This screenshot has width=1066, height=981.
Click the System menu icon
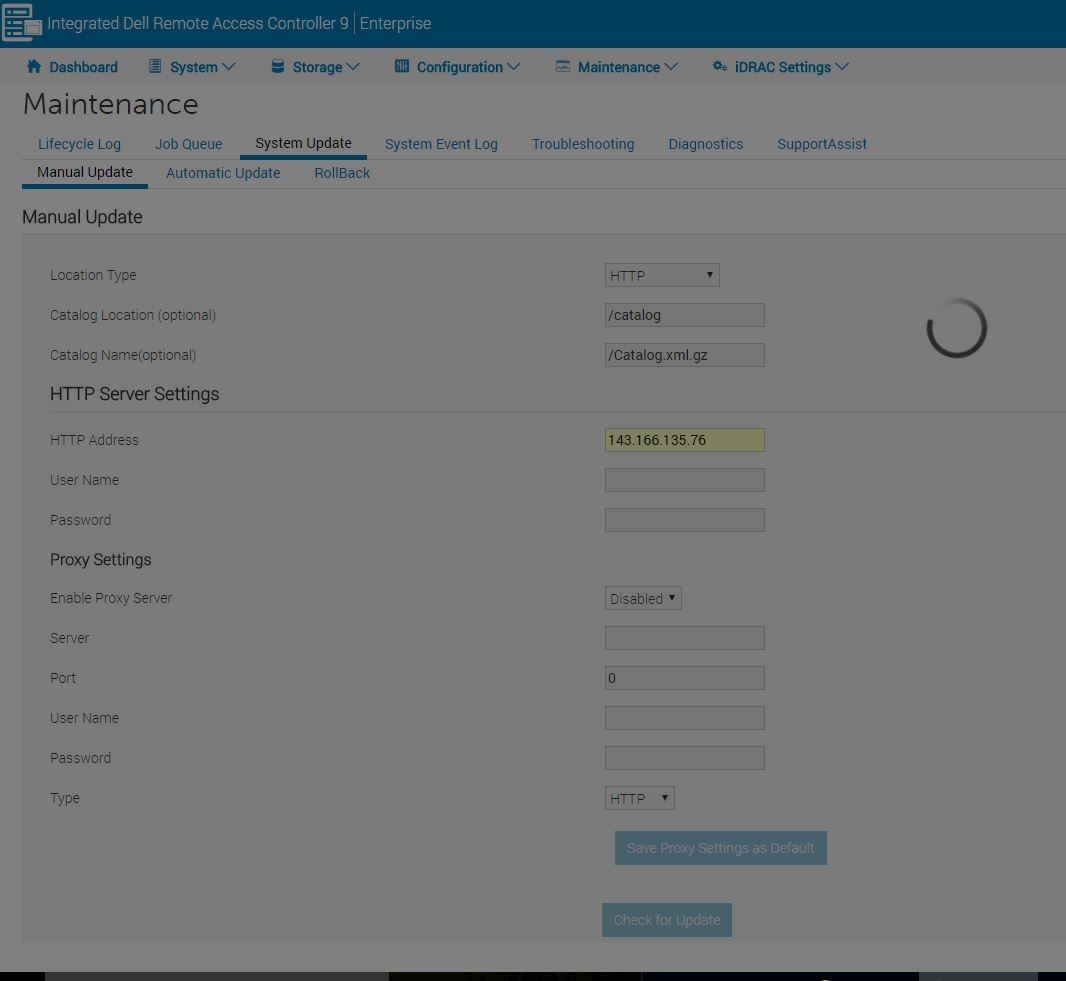(x=155, y=67)
